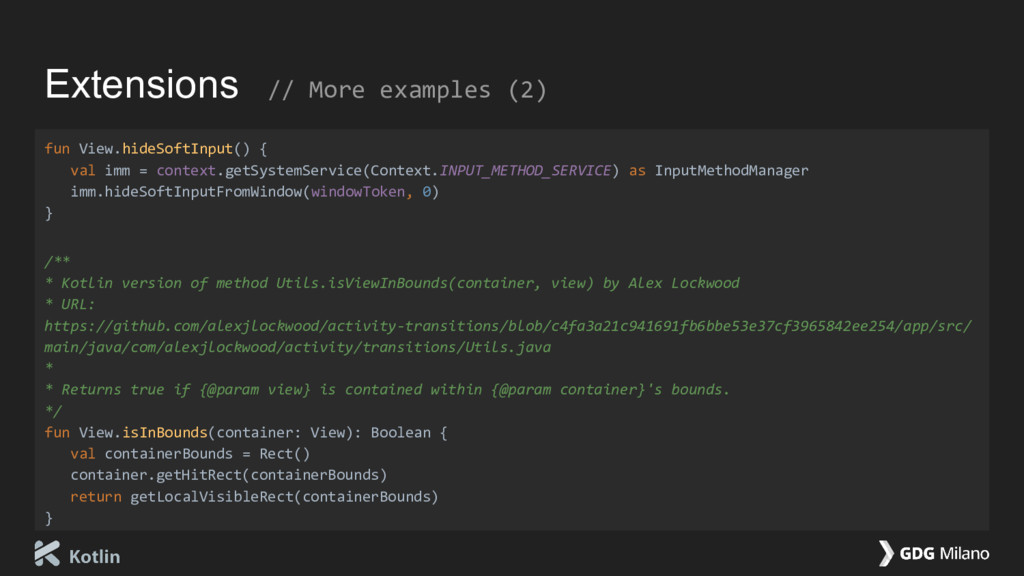Click 'return getLocalVisibleRect' line
Screen dimensions: 1024x576
(254, 497)
